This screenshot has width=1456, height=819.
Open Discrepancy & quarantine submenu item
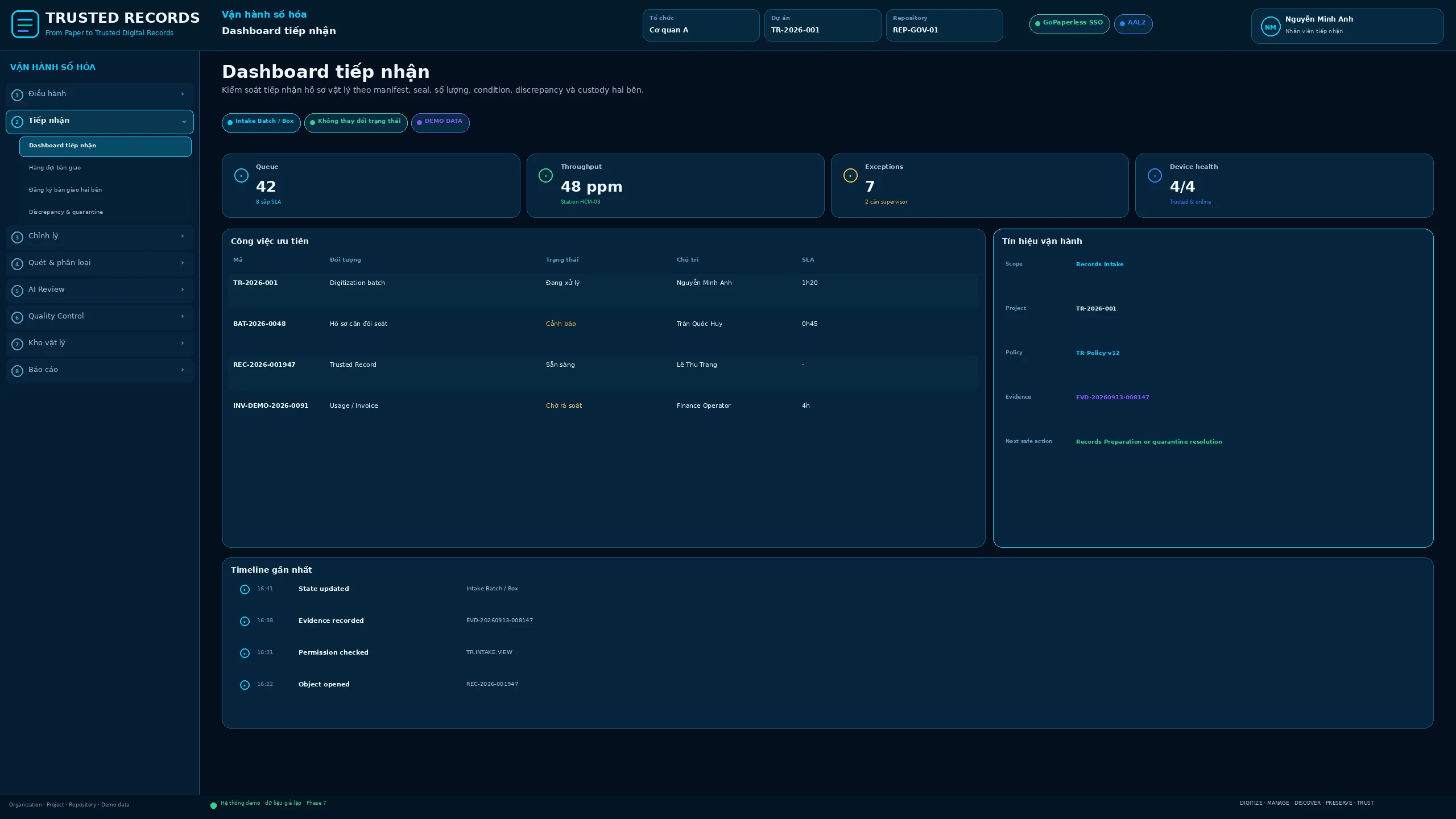pos(105,212)
